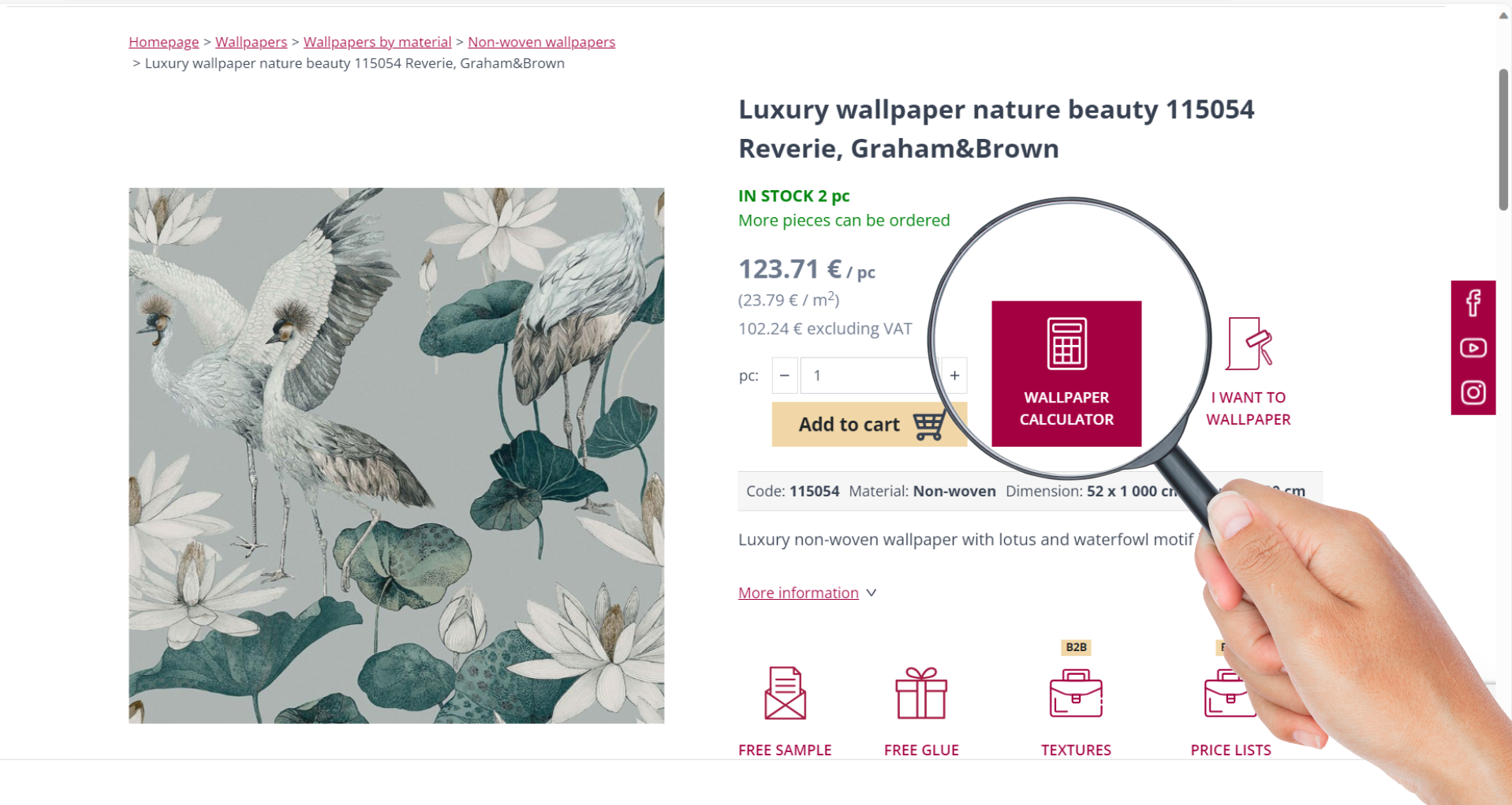Click the page vertical scrollbar thumb
This screenshot has width=1512, height=805.
(x=1503, y=140)
